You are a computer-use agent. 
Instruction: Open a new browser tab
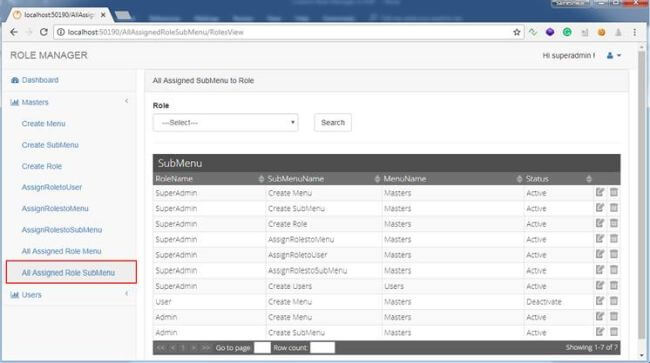pos(123,15)
